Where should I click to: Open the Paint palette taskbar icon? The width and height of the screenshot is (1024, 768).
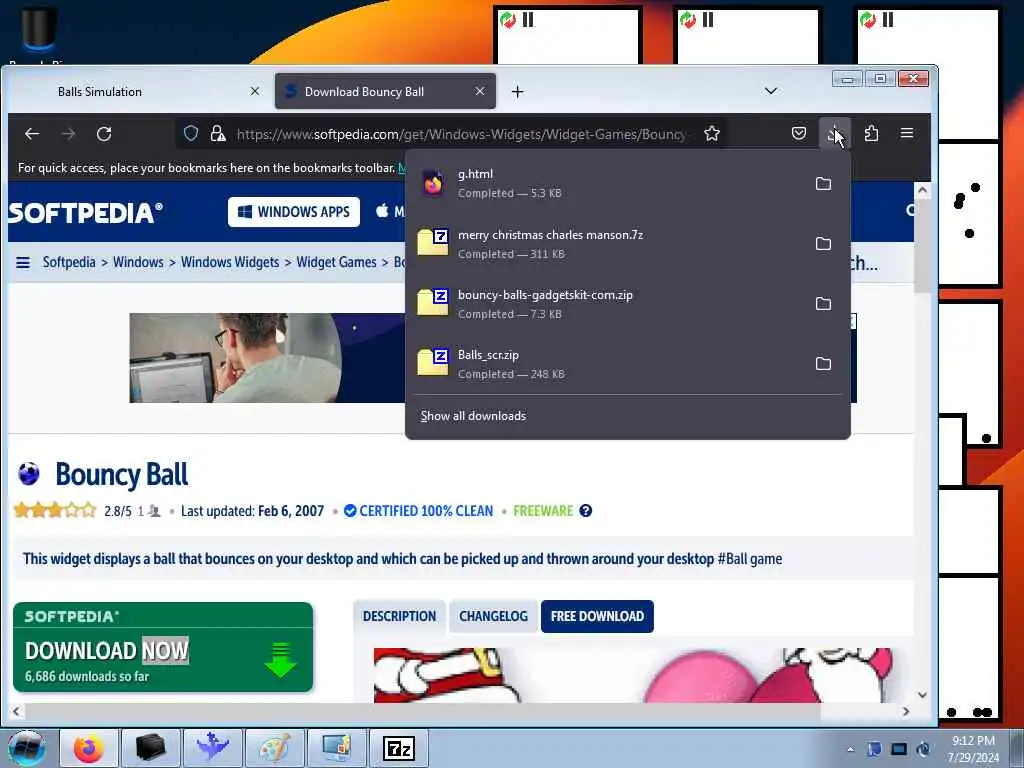click(x=275, y=748)
